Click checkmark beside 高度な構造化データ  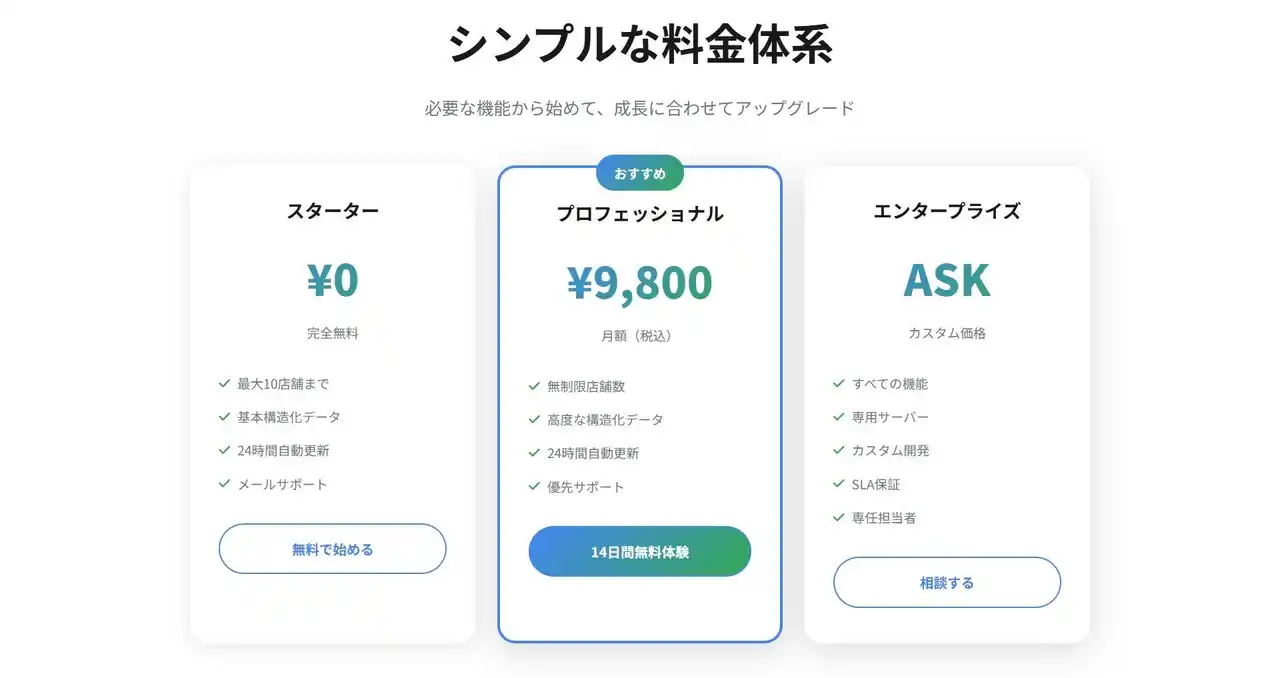coord(535,420)
